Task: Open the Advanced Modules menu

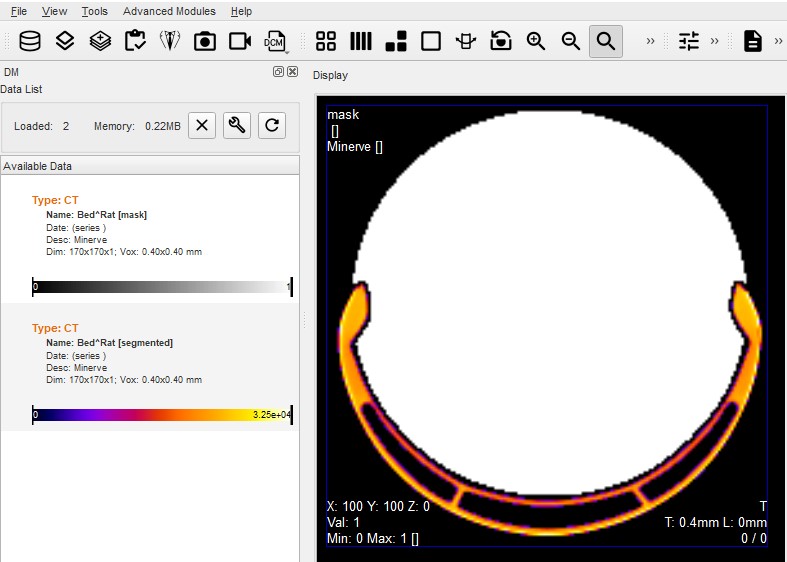Action: tap(169, 11)
